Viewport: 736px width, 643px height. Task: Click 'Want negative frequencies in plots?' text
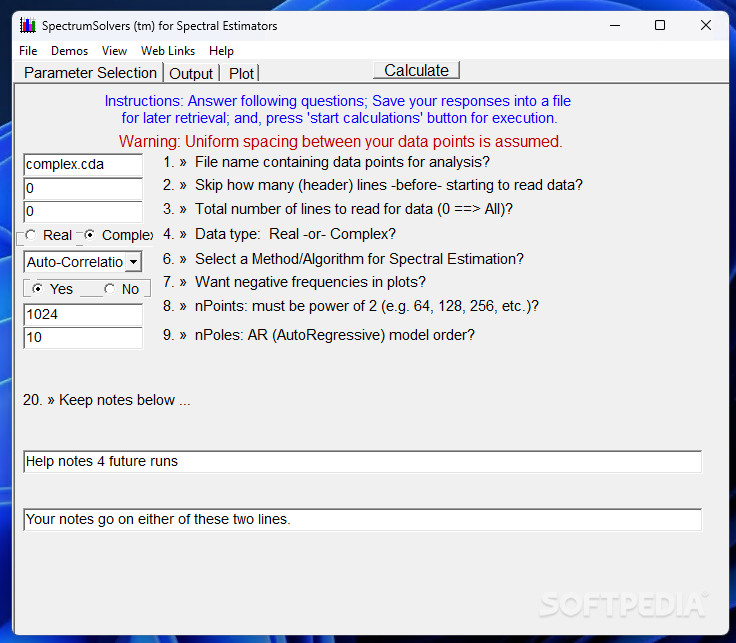pos(310,282)
